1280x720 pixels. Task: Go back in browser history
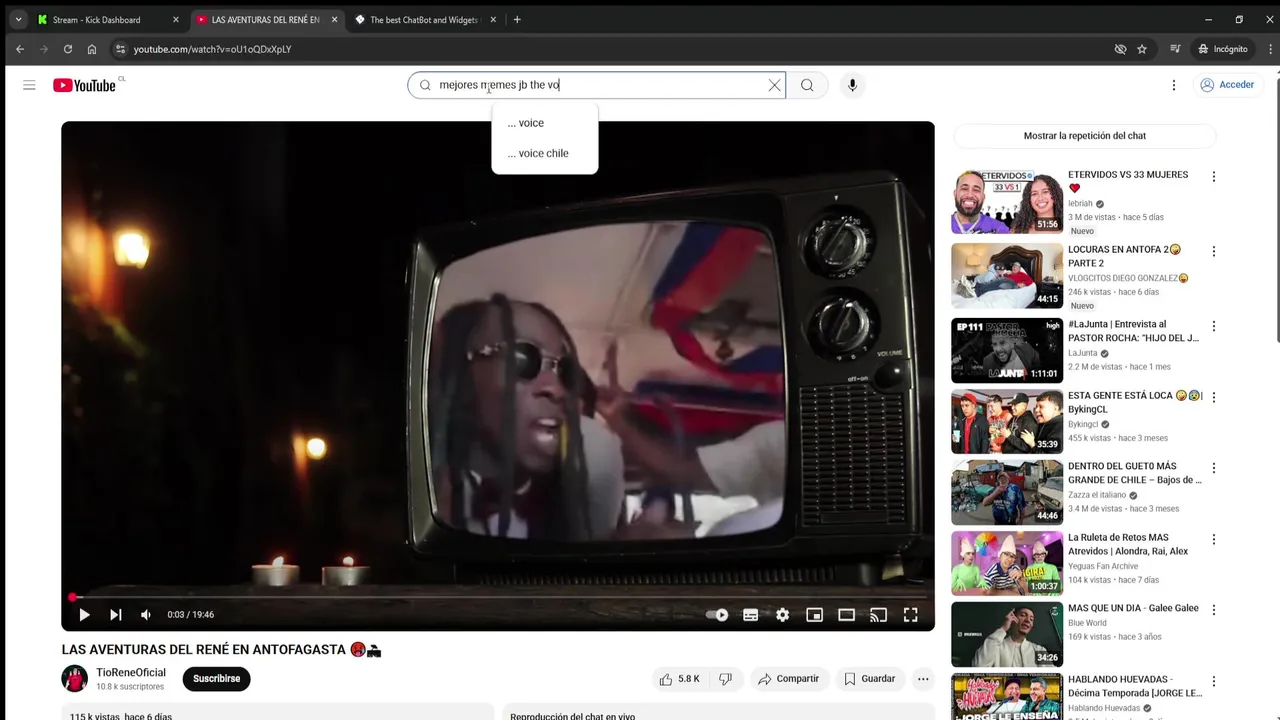click(x=20, y=49)
